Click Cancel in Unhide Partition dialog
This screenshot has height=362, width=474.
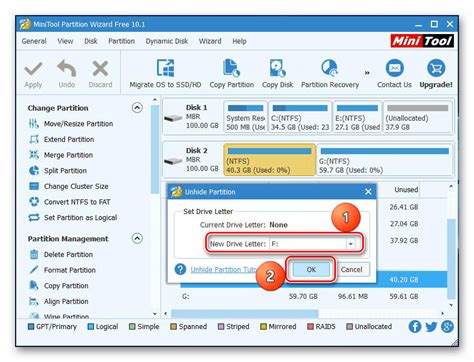point(351,269)
